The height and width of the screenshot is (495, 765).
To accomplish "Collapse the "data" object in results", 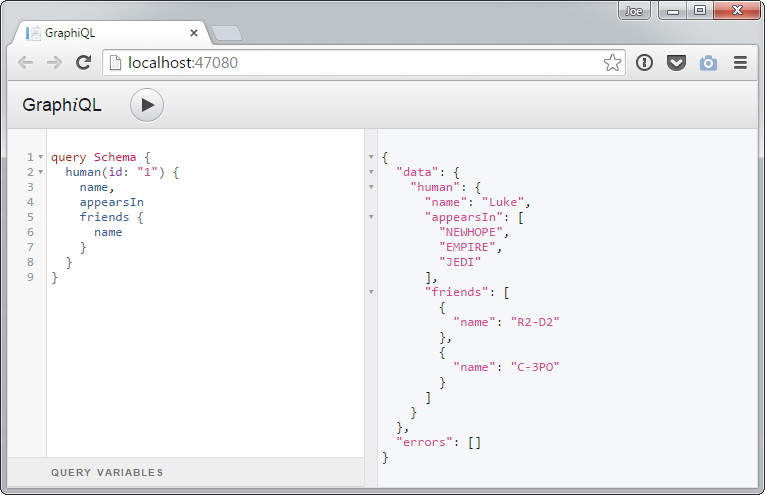I will (371, 172).
